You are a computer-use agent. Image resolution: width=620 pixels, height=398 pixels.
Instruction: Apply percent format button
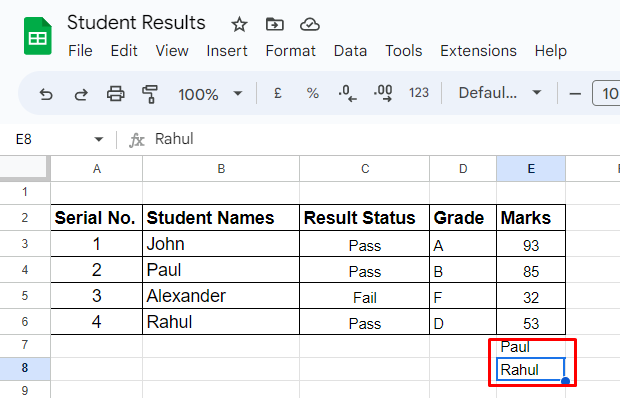[x=312, y=93]
